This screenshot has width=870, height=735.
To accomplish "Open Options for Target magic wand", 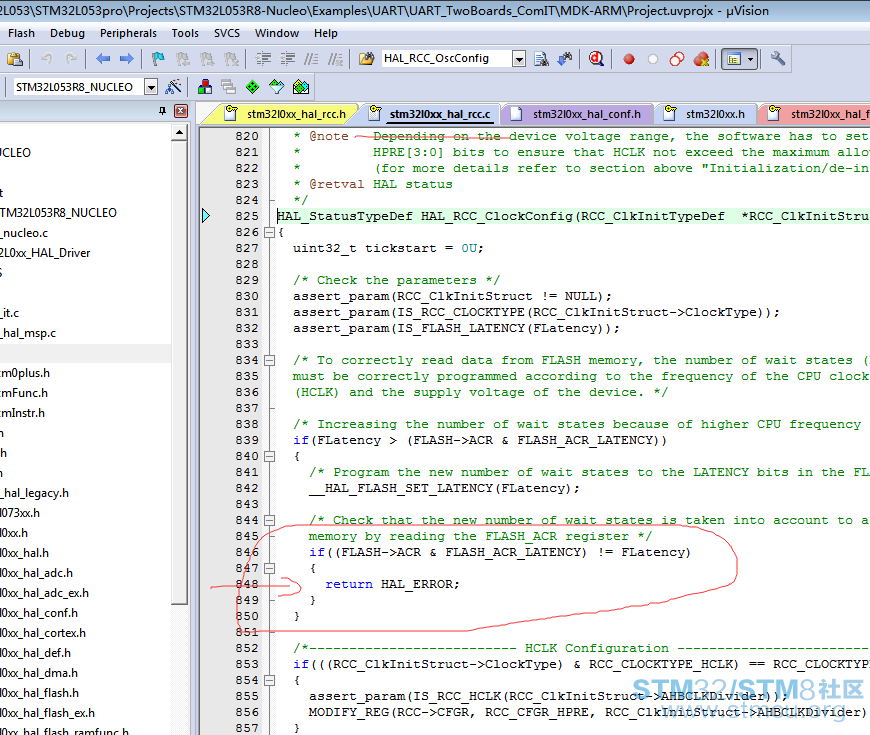I will (174, 87).
